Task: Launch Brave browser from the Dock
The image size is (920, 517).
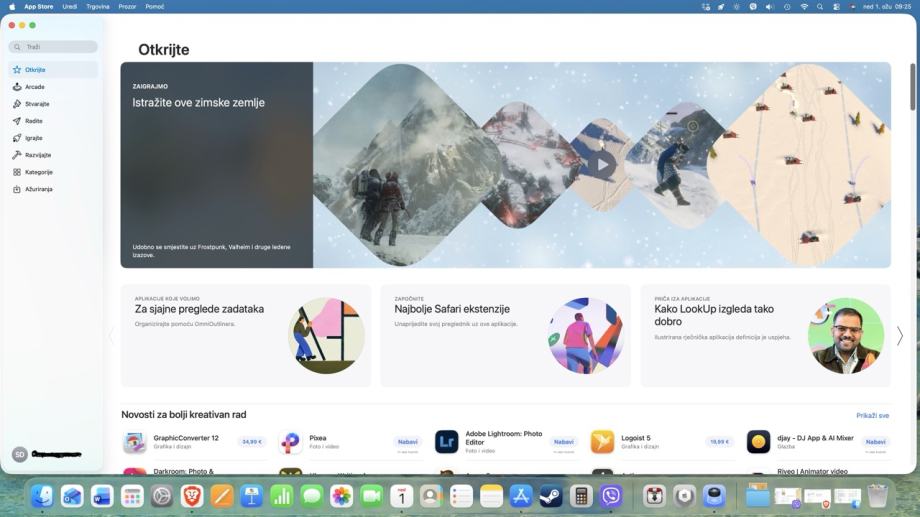Action: 192,496
